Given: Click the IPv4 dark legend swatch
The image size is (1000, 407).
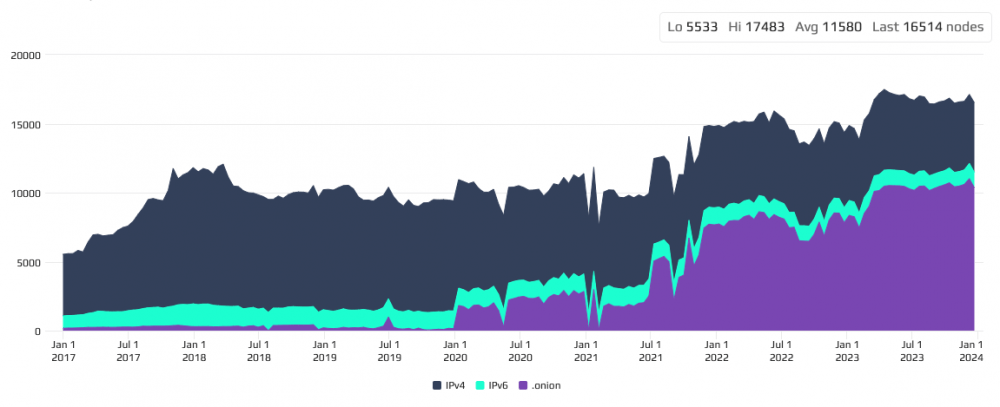Looking at the screenshot, I should click(437, 385).
